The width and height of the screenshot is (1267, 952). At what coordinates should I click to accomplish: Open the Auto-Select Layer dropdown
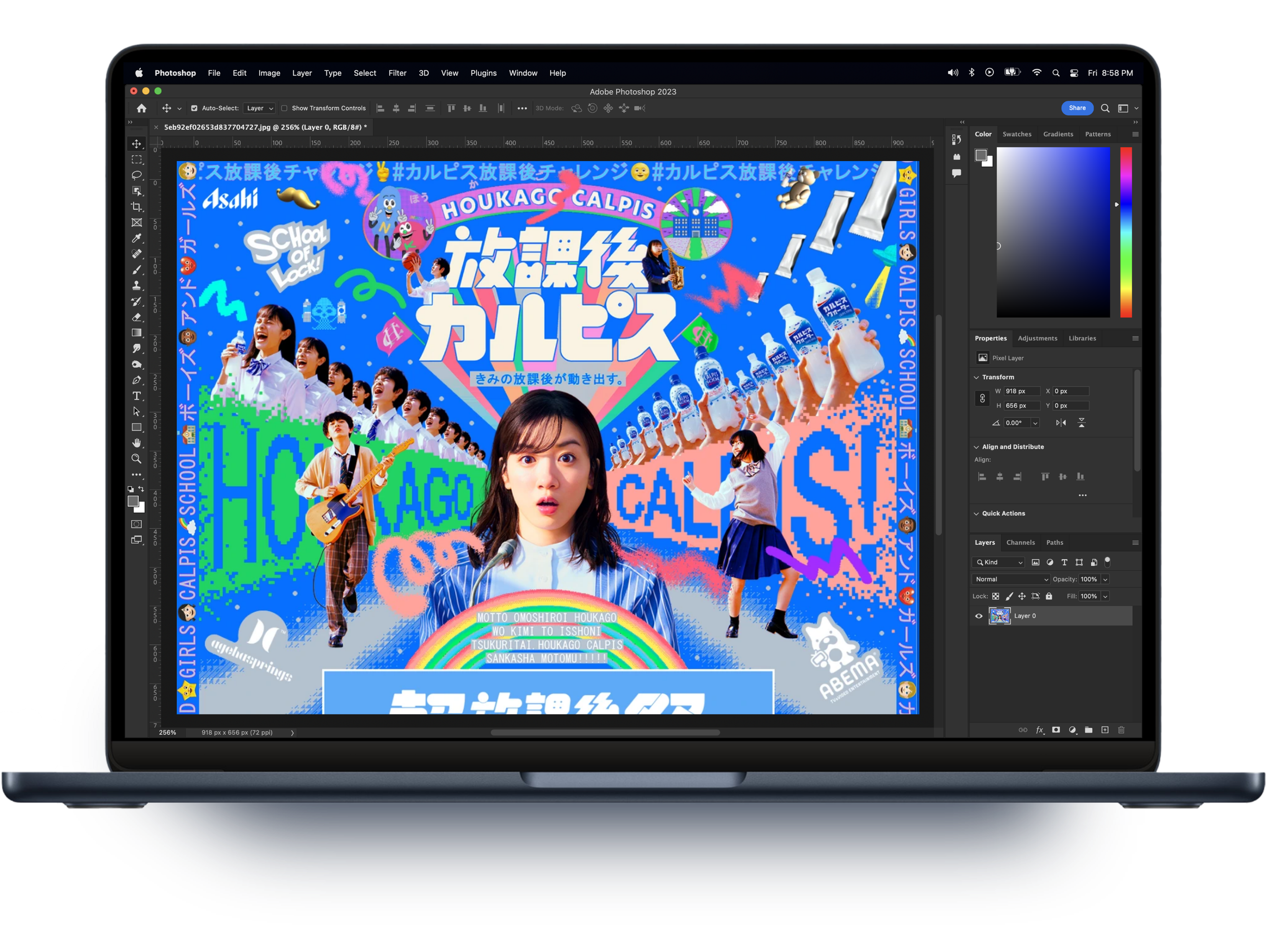259,108
